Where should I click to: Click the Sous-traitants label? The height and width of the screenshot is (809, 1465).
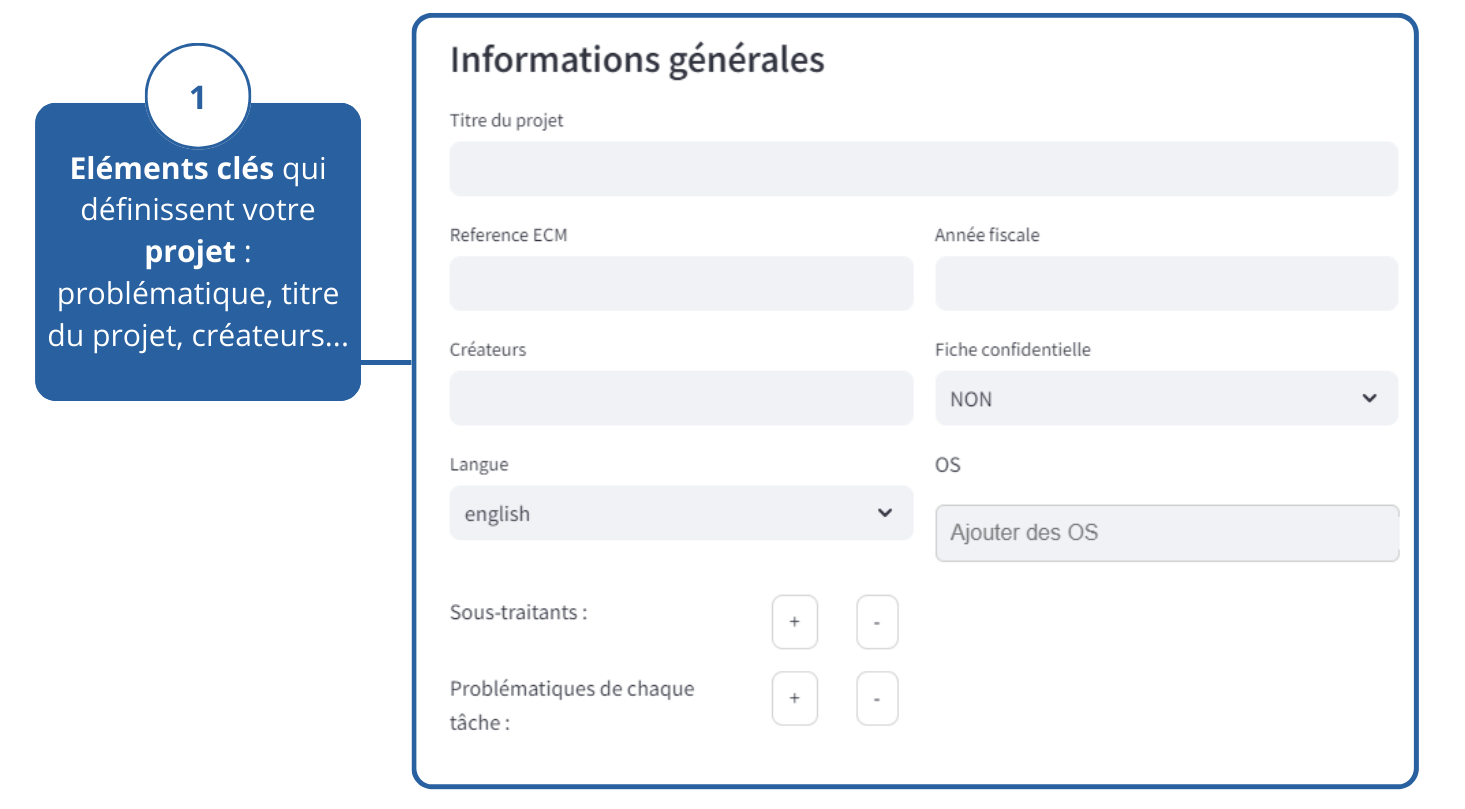click(518, 612)
